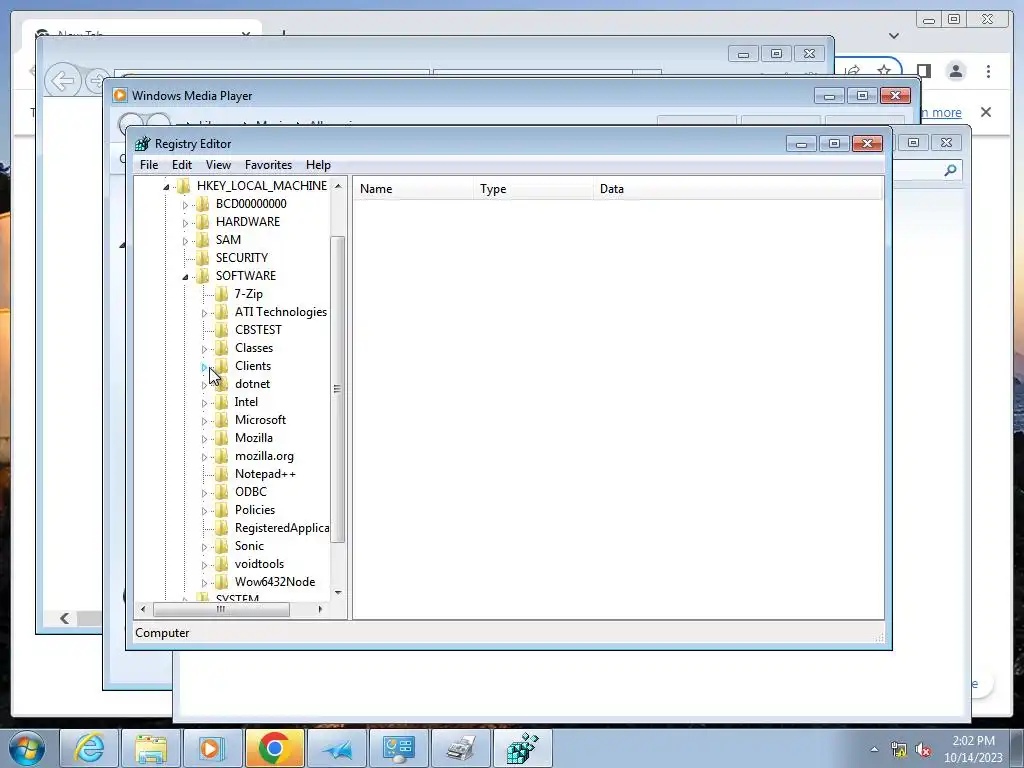Collapse the SOFTWARE key
Viewport: 1024px width, 768px height.
(185, 277)
